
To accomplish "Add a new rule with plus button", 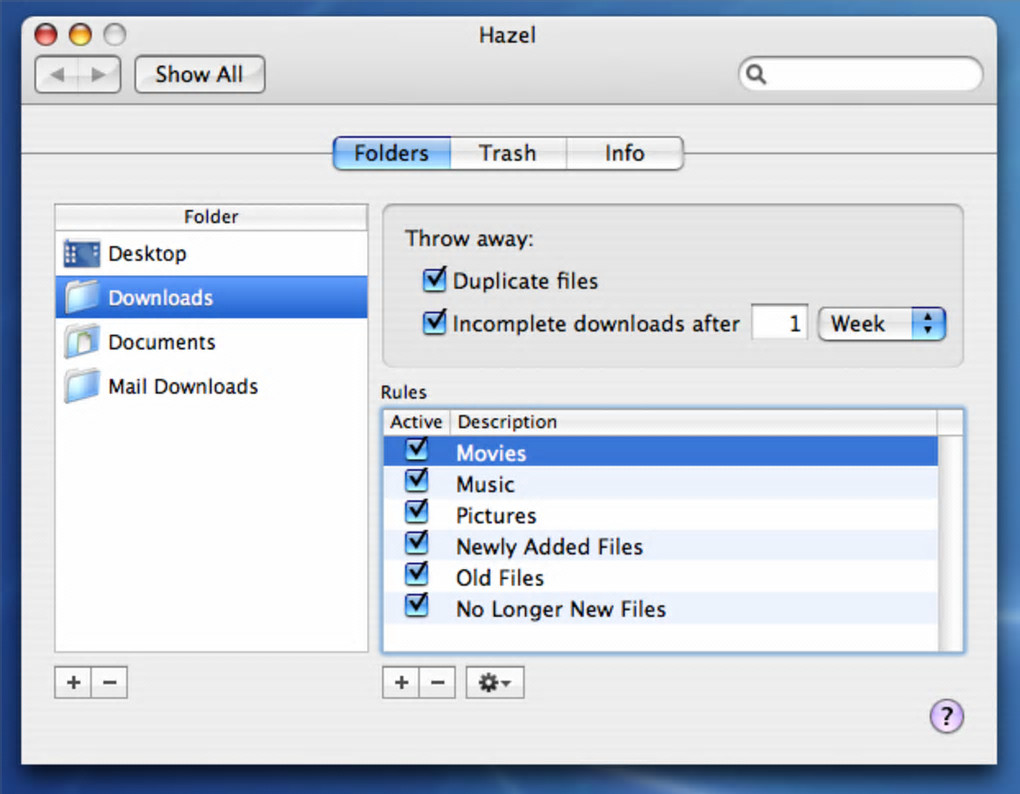I will click(401, 682).
